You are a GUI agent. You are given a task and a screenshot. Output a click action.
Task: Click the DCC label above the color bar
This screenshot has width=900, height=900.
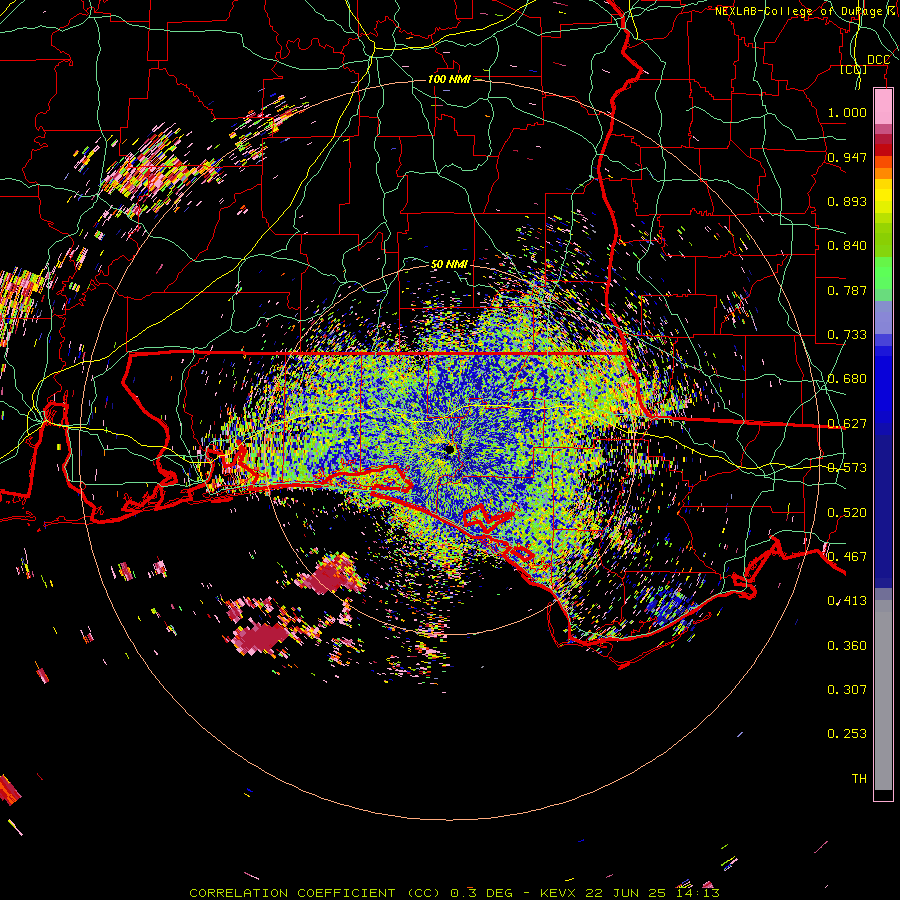pyautogui.click(x=878, y=60)
